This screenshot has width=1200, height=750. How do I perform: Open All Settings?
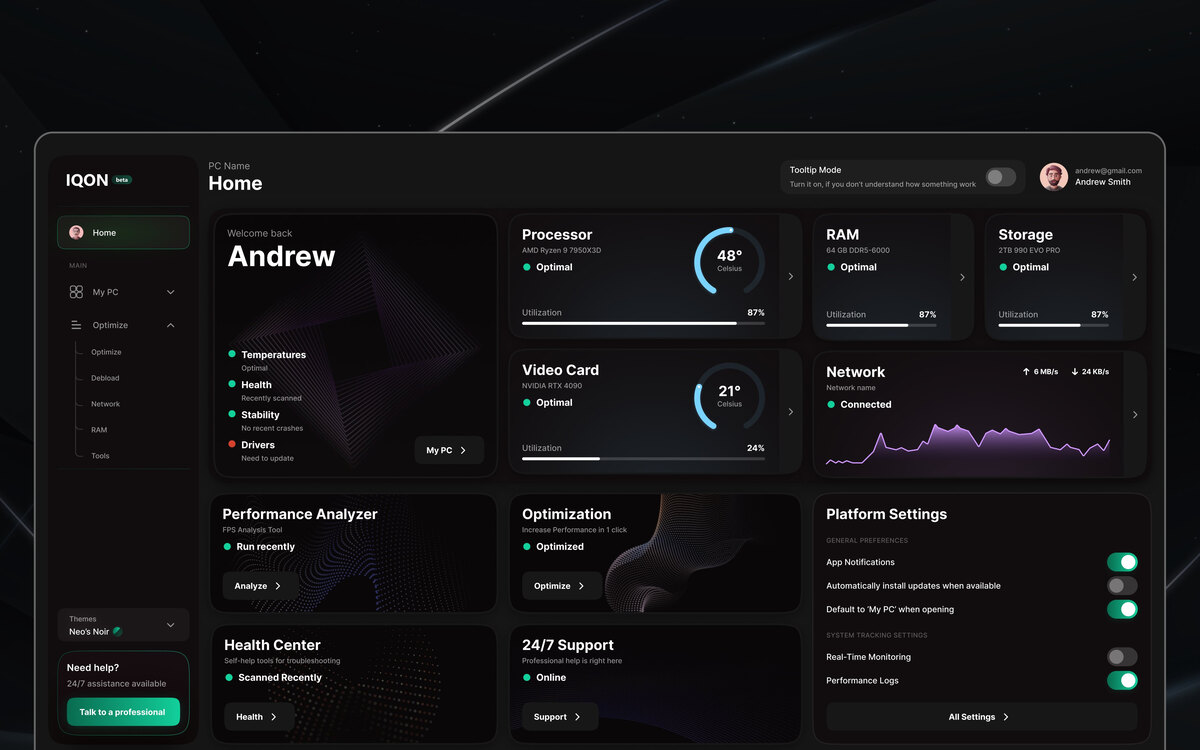pos(981,716)
